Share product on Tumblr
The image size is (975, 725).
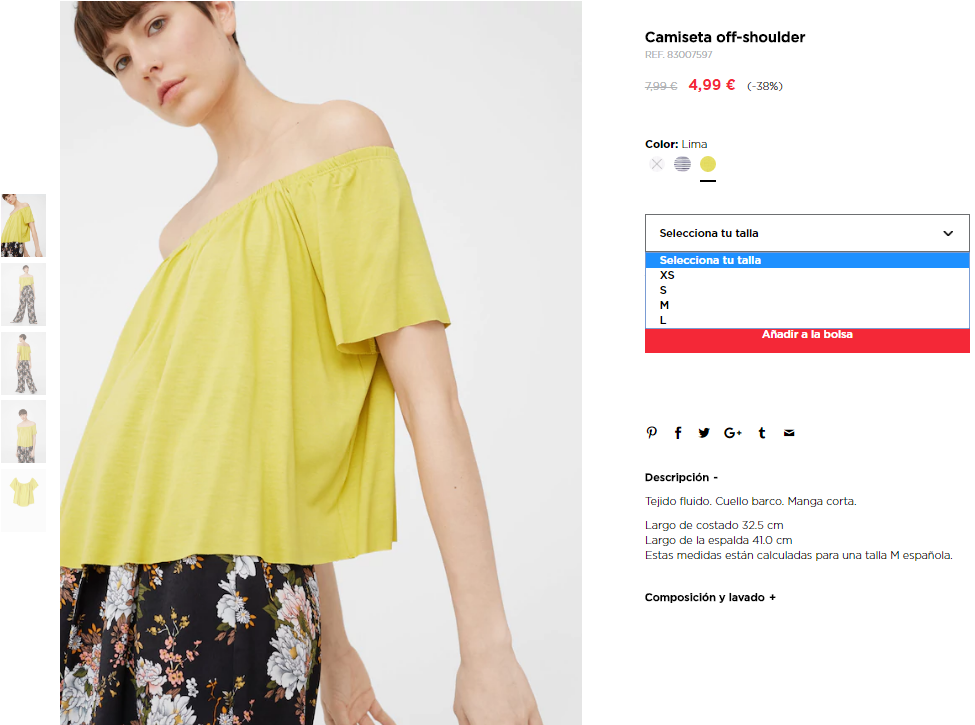tap(762, 433)
